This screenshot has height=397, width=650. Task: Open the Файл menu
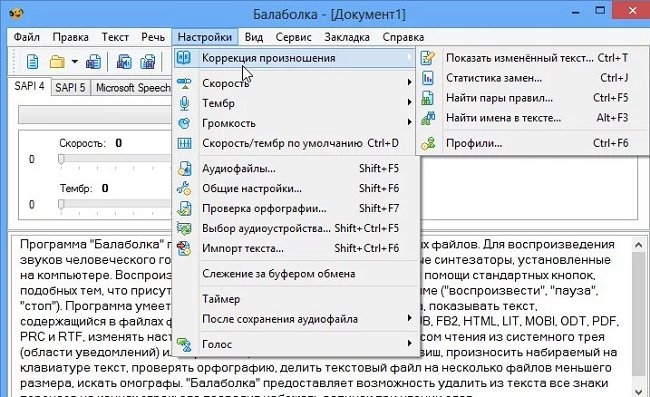pos(27,37)
